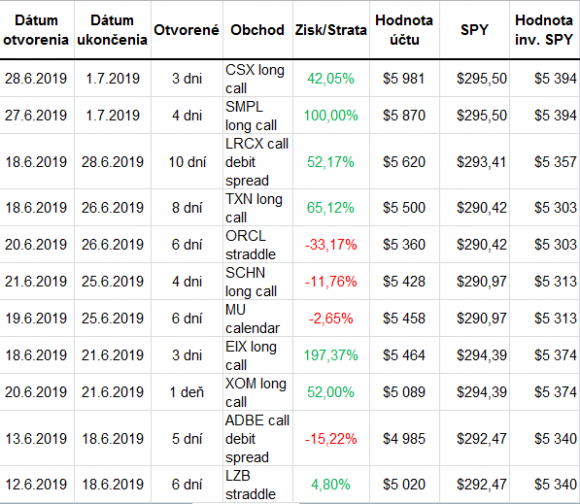Screen dimensions: 580x504
Task: Click the -33,17% loss cell
Action: pos(331,244)
